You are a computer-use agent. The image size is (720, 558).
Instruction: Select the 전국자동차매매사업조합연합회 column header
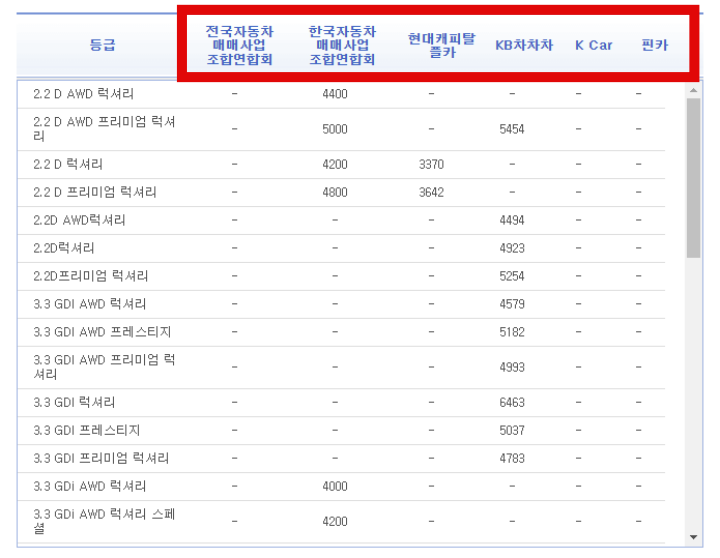[239, 45]
